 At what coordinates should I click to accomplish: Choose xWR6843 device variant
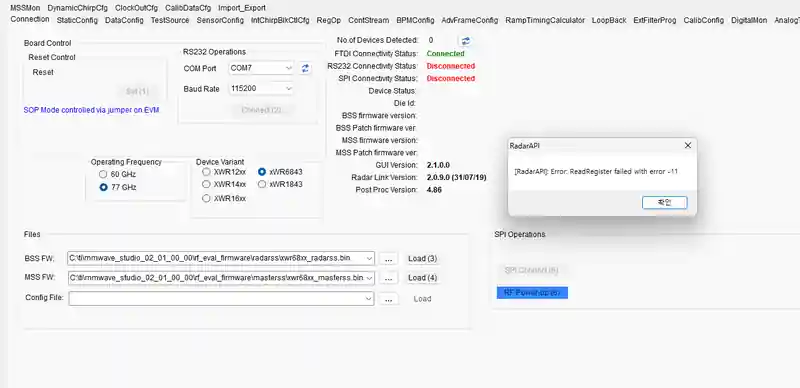point(262,172)
